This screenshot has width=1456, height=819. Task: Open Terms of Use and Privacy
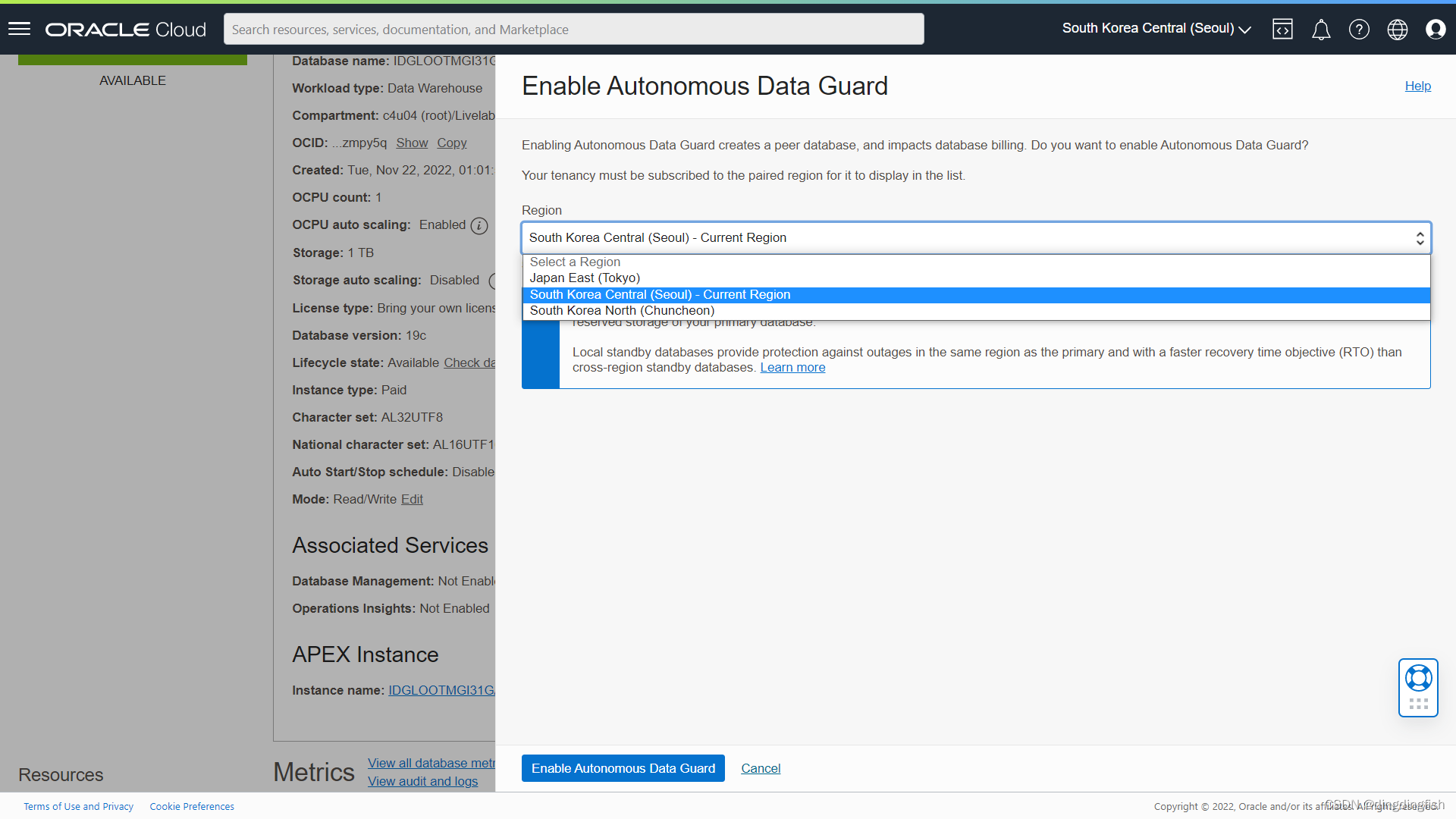(78, 807)
